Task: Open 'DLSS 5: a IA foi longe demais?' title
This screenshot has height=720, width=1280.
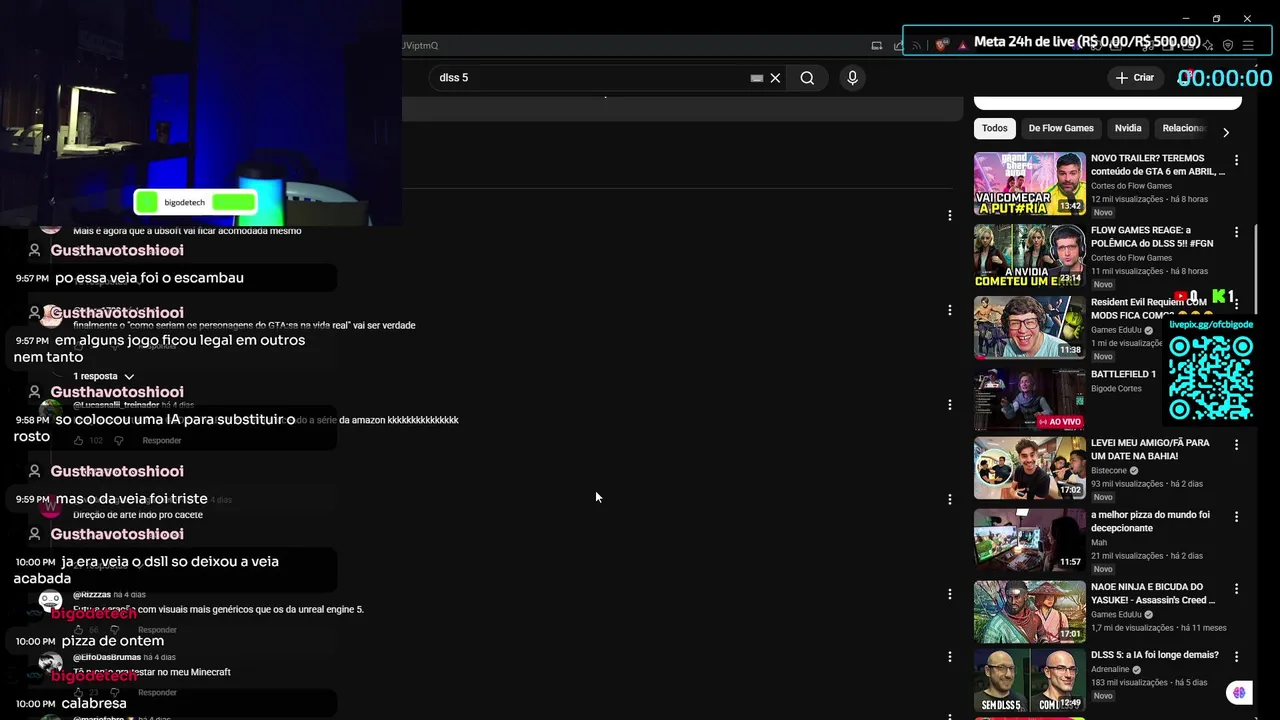Action: pos(1154,655)
